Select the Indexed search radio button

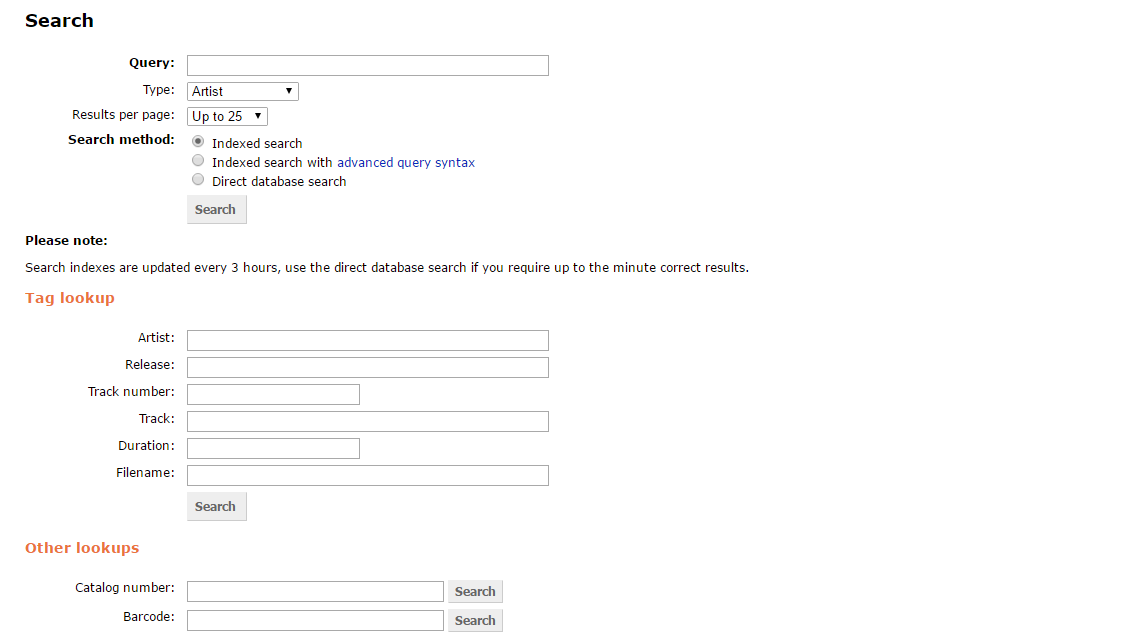tap(198, 141)
